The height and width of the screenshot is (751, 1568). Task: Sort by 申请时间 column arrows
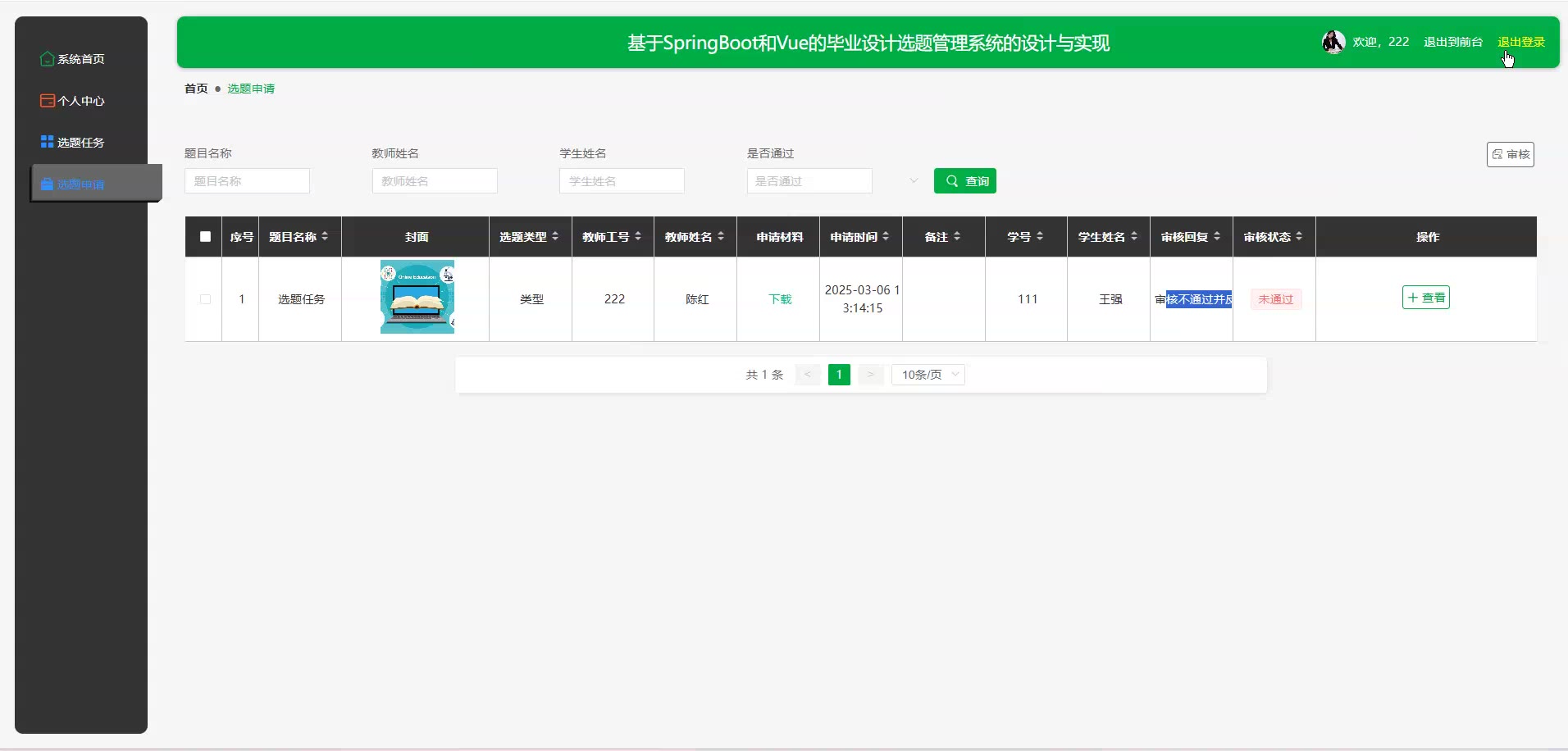point(886,236)
